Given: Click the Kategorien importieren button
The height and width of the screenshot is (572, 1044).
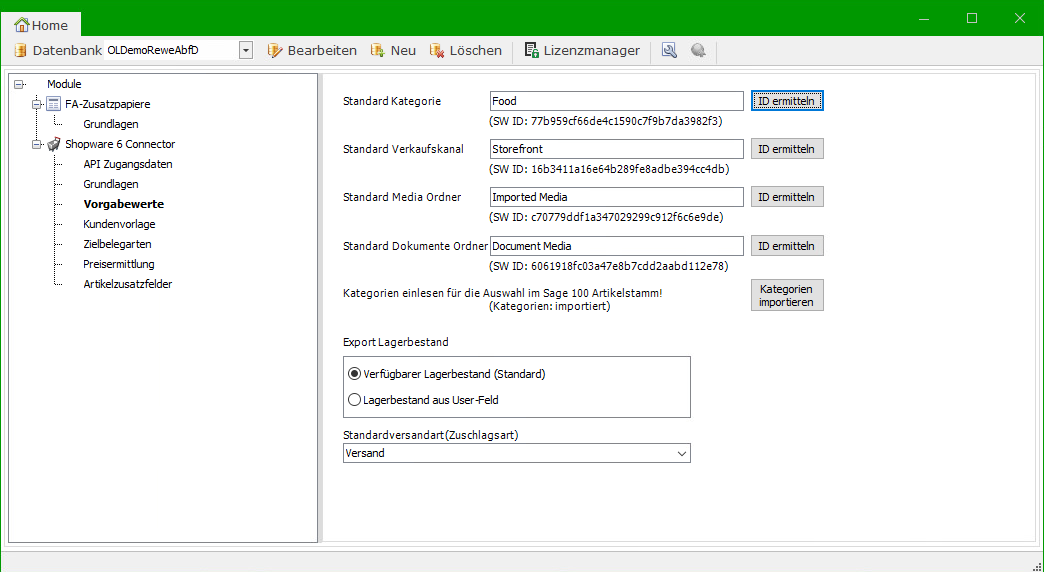Looking at the screenshot, I should [787, 295].
